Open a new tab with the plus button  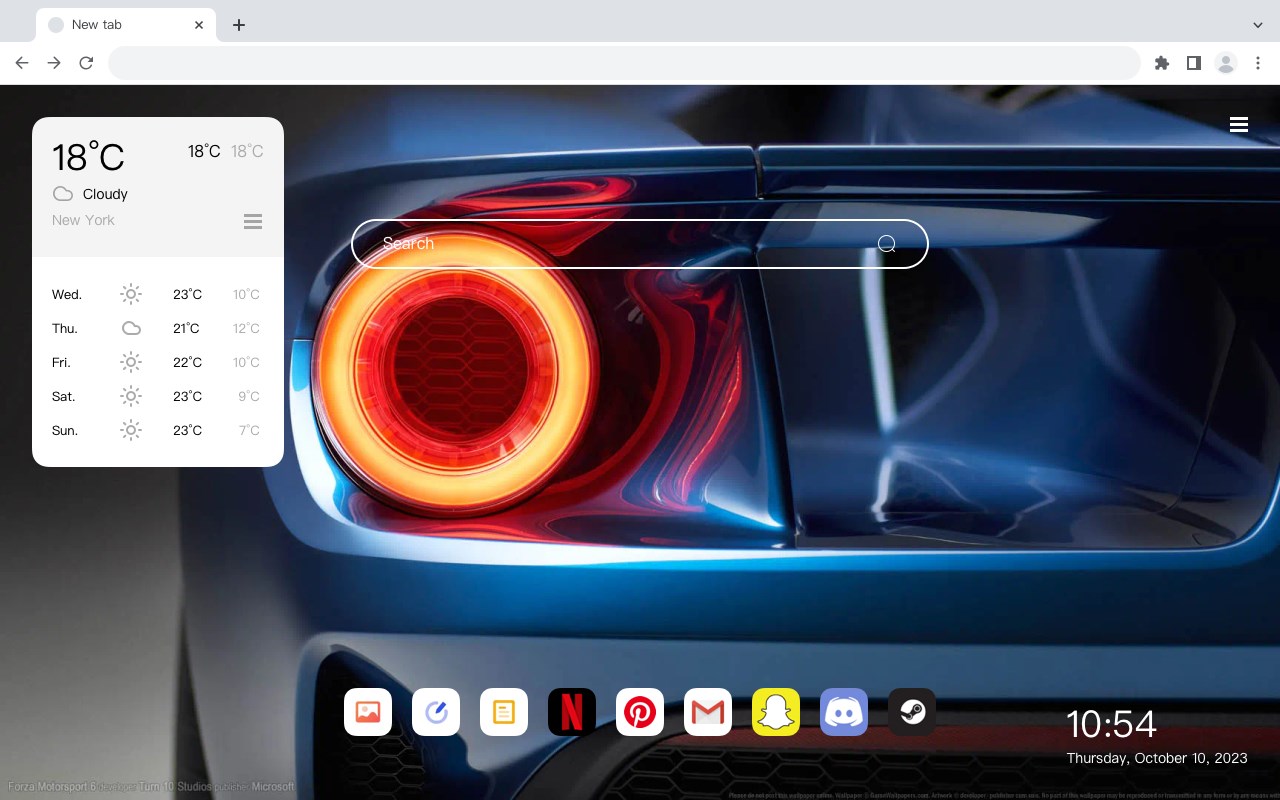[x=238, y=25]
